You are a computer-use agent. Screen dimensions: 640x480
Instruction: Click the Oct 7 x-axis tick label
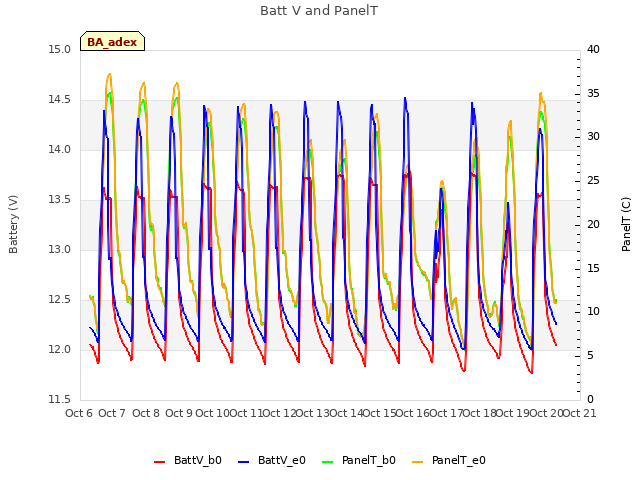click(112, 413)
